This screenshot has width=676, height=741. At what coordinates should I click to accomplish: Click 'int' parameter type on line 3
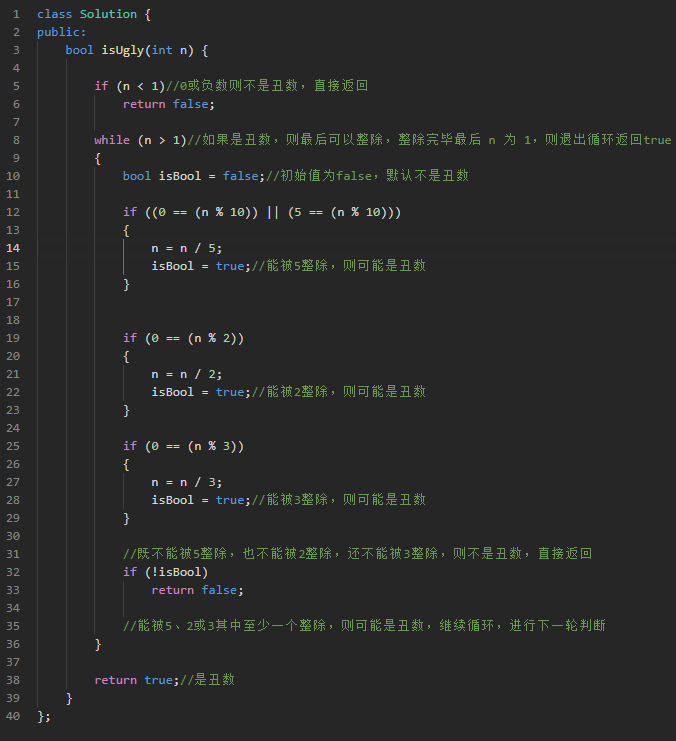click(x=162, y=50)
